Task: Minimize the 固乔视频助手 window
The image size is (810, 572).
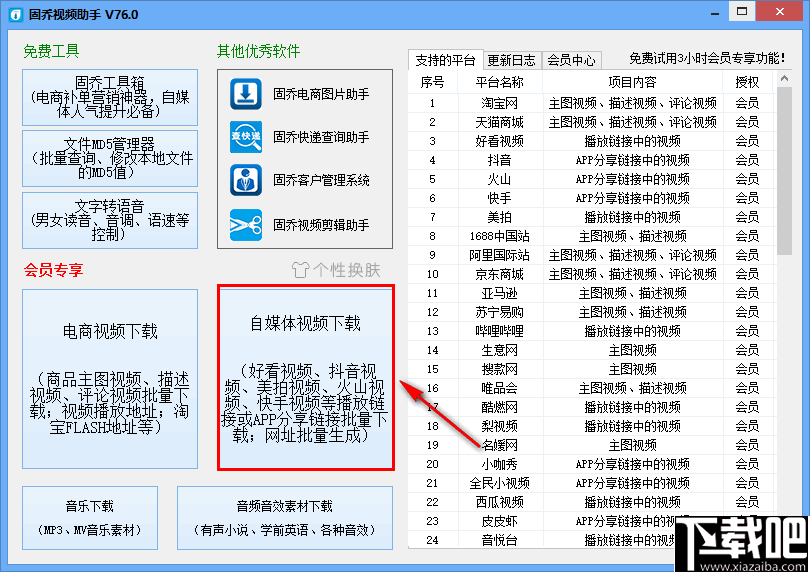Action: (x=715, y=13)
